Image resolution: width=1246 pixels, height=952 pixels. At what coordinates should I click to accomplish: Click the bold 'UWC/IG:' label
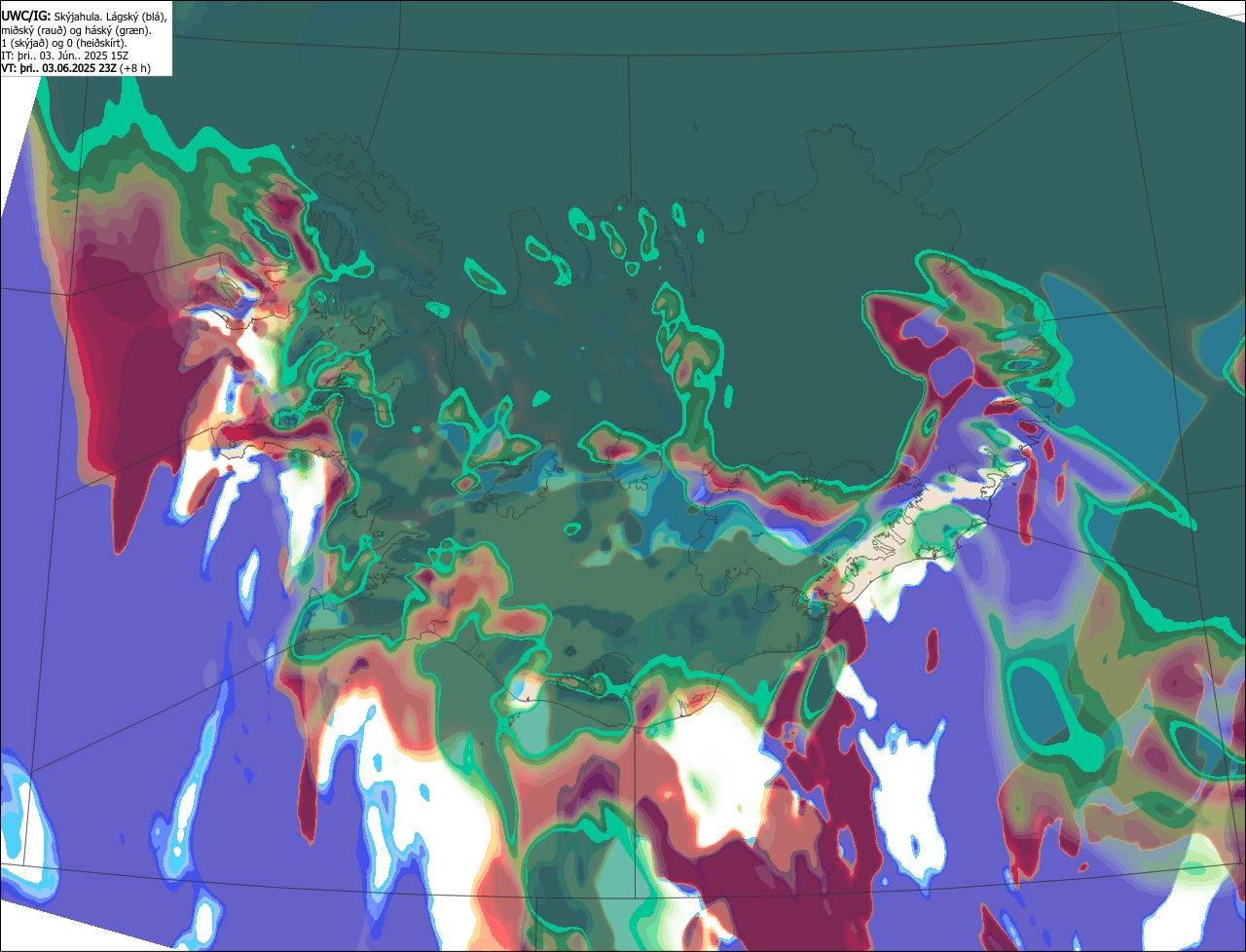(x=26, y=17)
